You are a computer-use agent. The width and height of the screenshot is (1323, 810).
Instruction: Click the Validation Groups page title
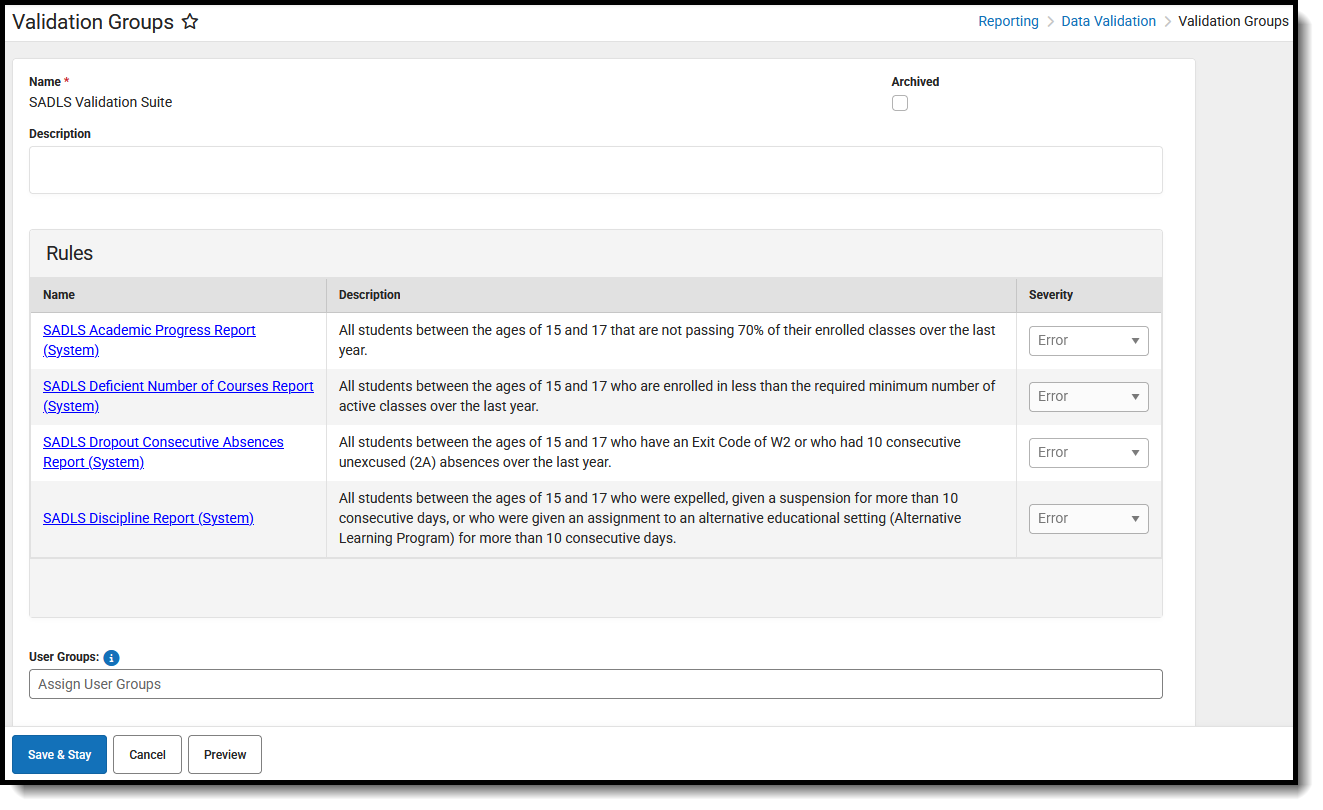click(93, 22)
